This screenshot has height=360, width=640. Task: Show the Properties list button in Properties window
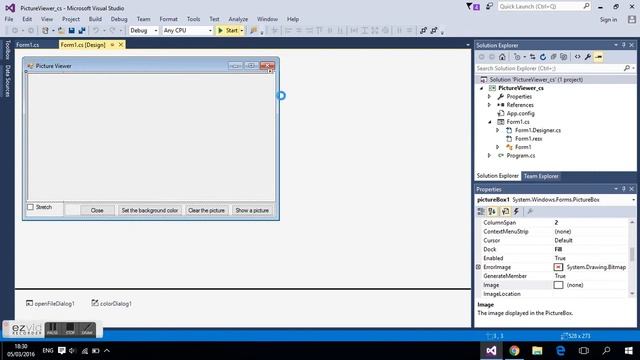tap(505, 211)
